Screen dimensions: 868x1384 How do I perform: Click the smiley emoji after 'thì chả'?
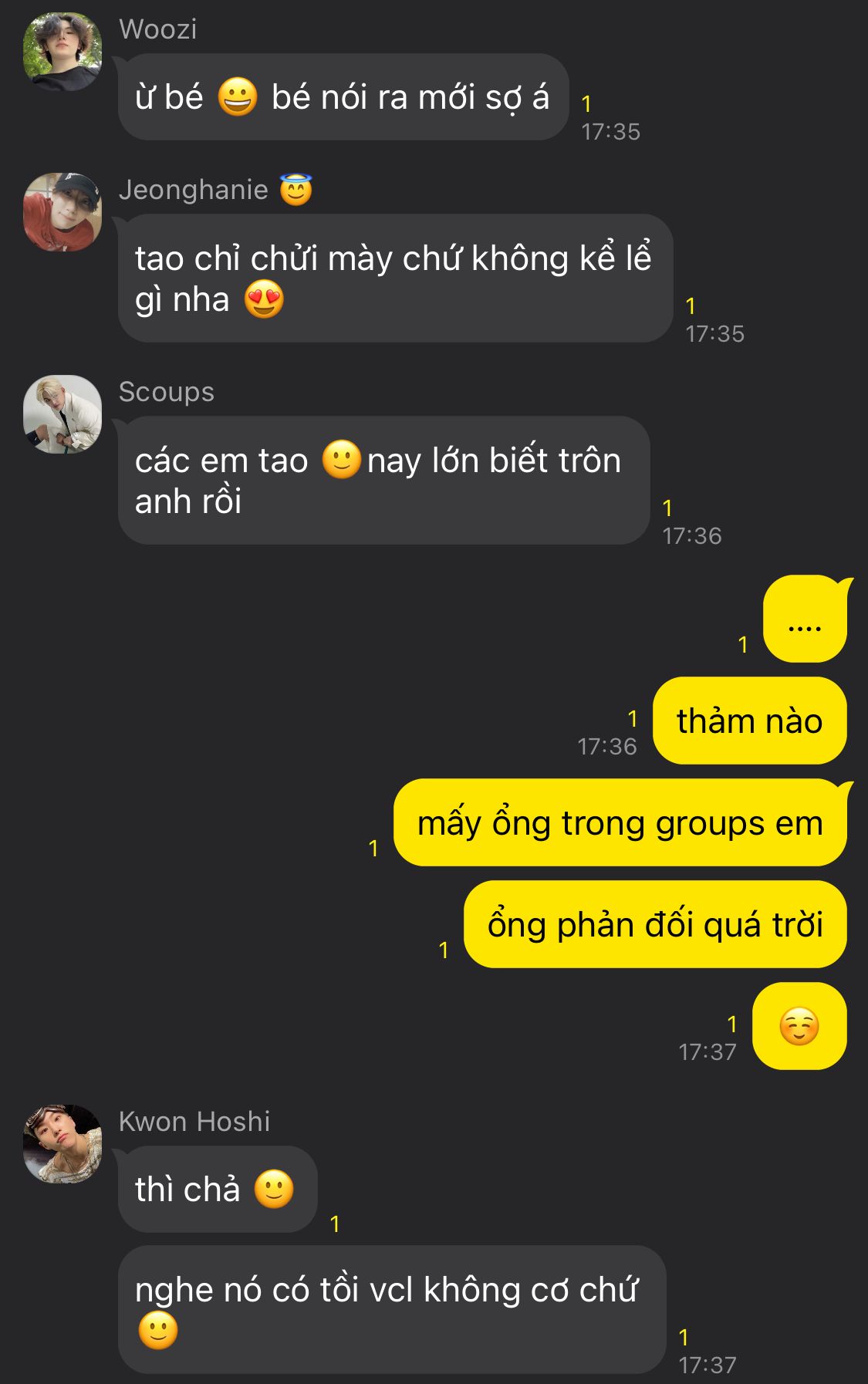point(274,1189)
